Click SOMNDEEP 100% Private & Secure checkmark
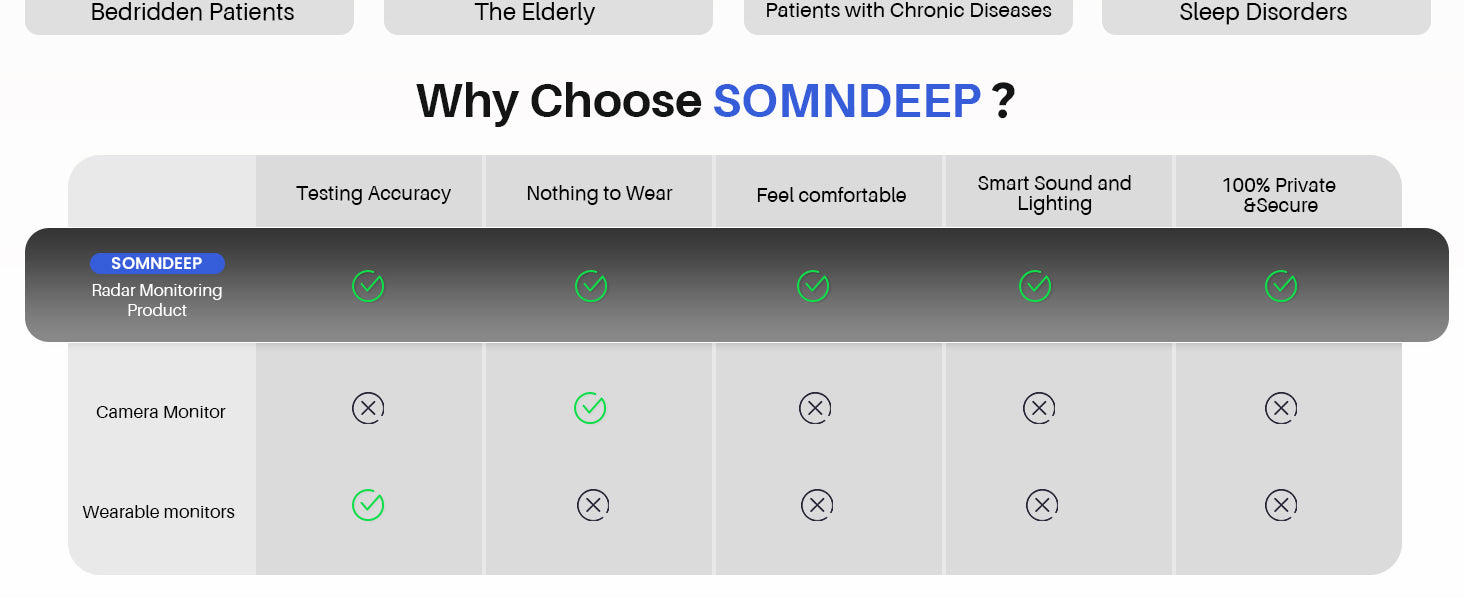The image size is (1464, 600). pos(1281,286)
